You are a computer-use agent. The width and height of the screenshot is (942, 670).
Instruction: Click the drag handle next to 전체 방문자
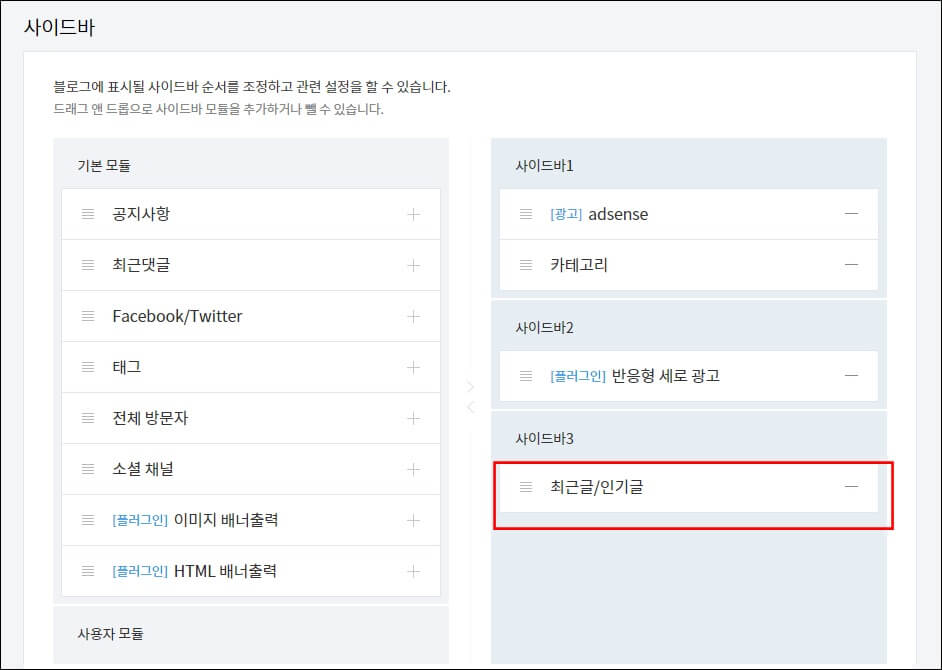[x=87, y=417]
